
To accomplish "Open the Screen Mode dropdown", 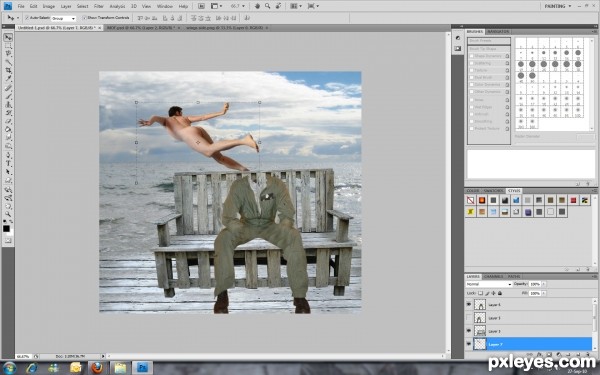I will click(313, 6).
